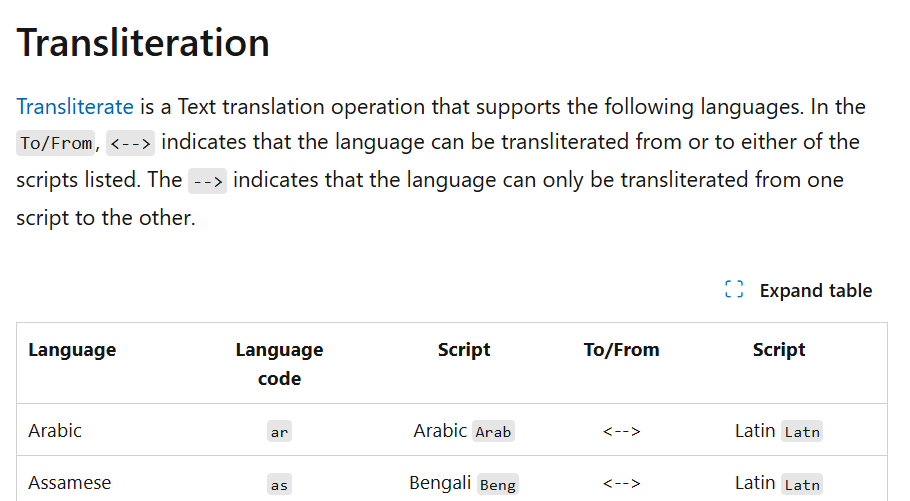The height and width of the screenshot is (501, 910).
Task: Select the Arabic language cell
Action: pyautogui.click(x=55, y=431)
